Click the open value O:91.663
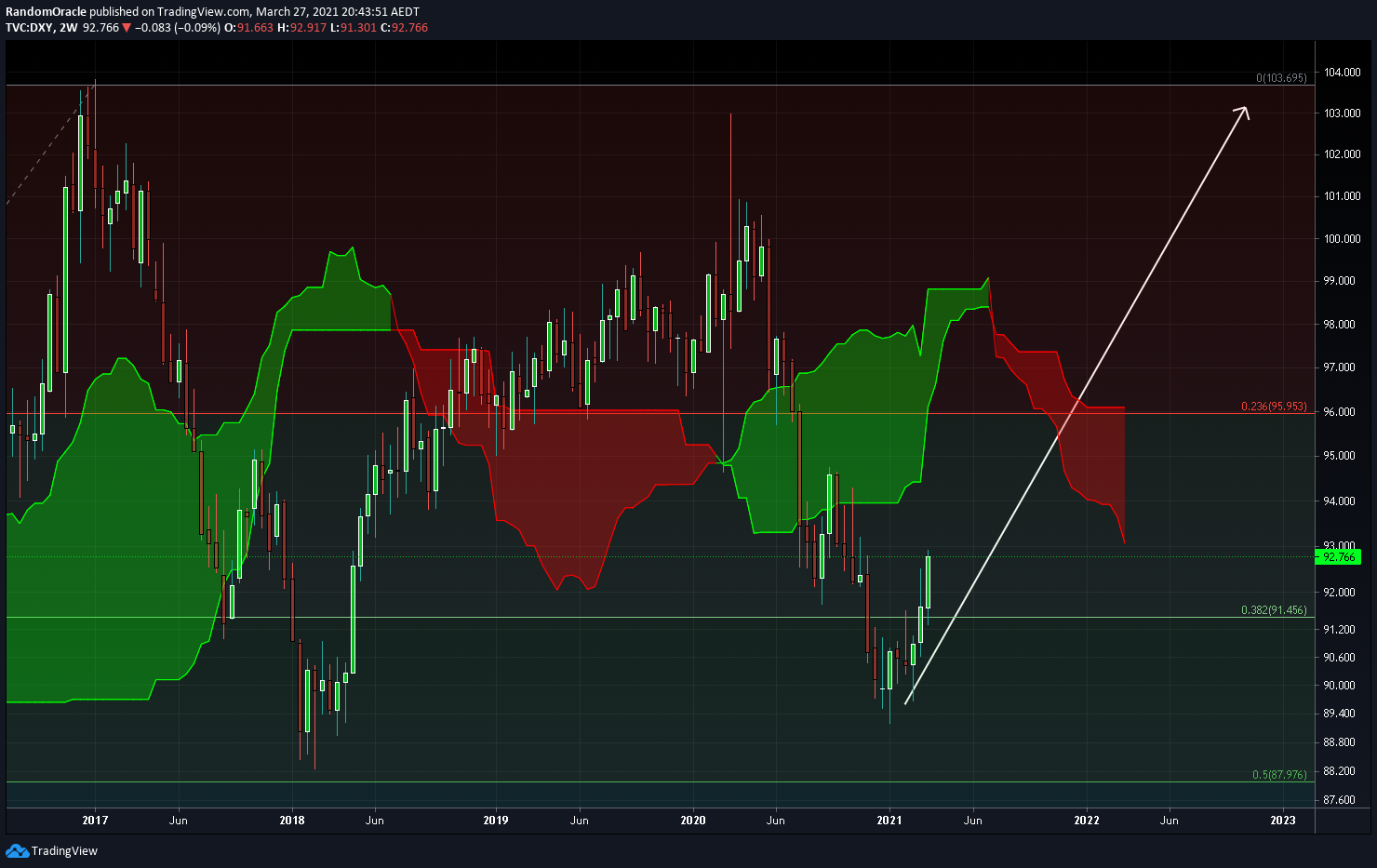 tap(249, 28)
